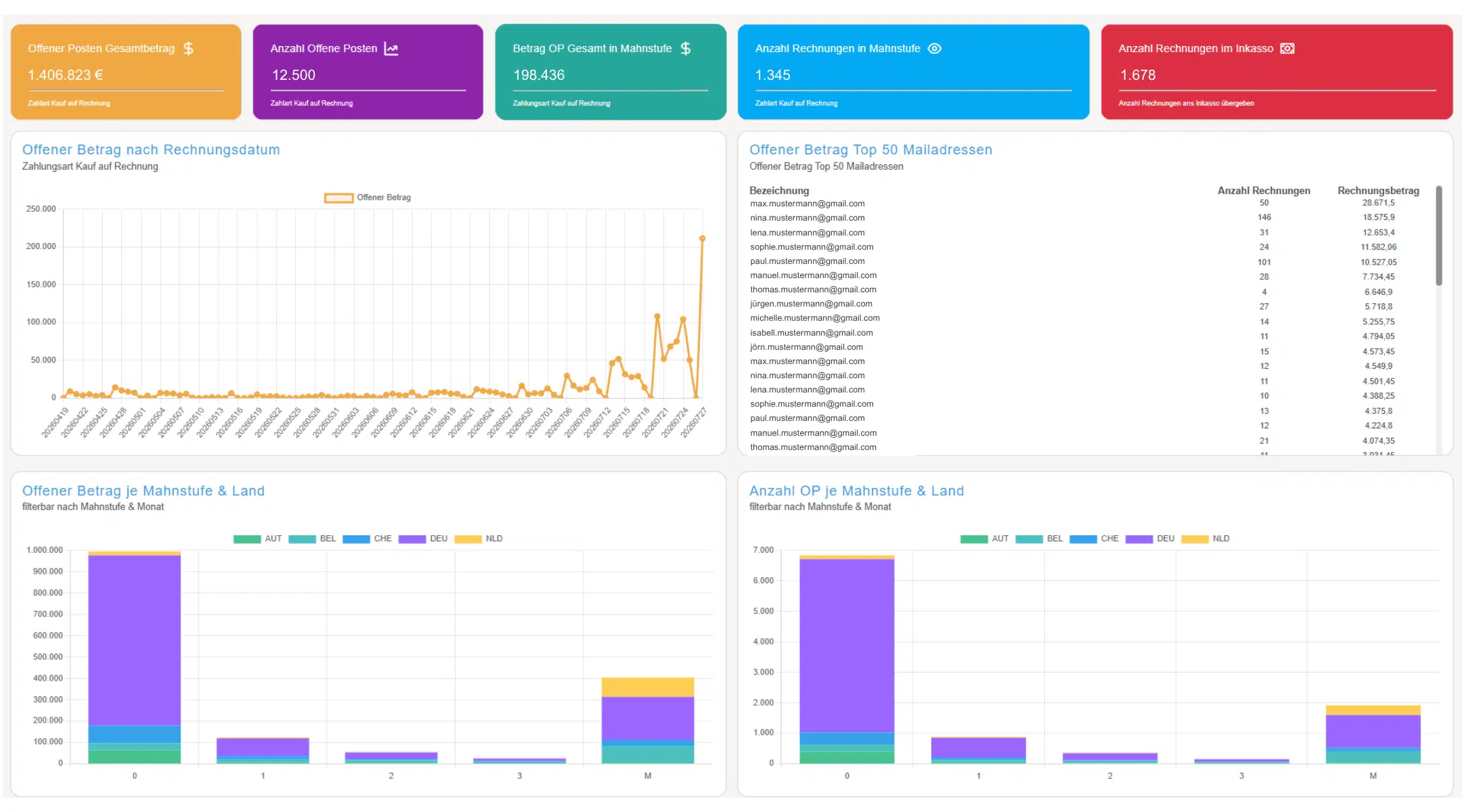Screen dimensions: 1462x812
Task: Click the Anzahl OP je Mahnstufe & Land title
Action: [x=856, y=491]
